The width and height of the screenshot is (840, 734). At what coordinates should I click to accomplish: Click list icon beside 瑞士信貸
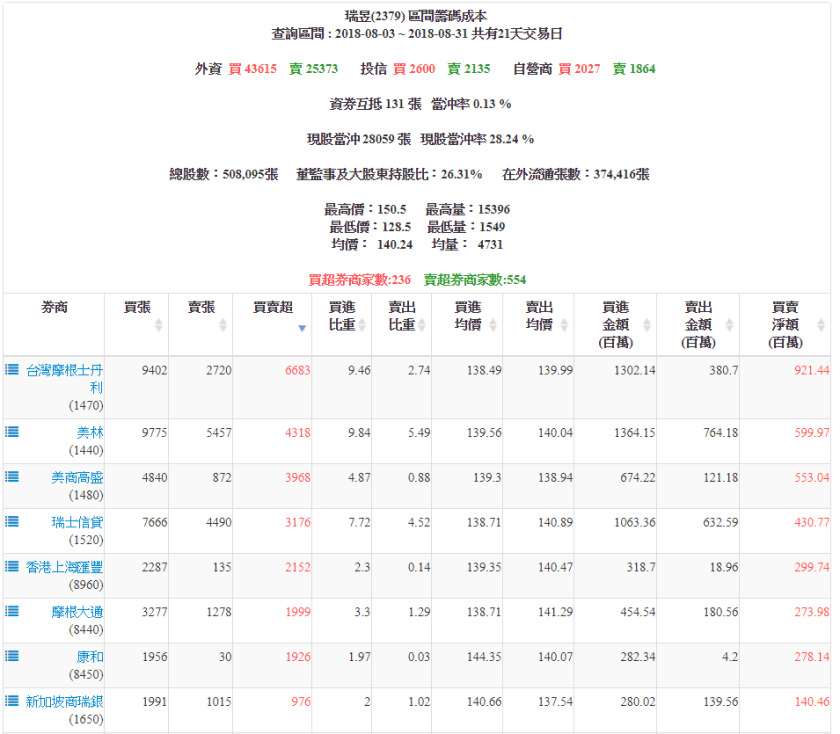pos(12,521)
